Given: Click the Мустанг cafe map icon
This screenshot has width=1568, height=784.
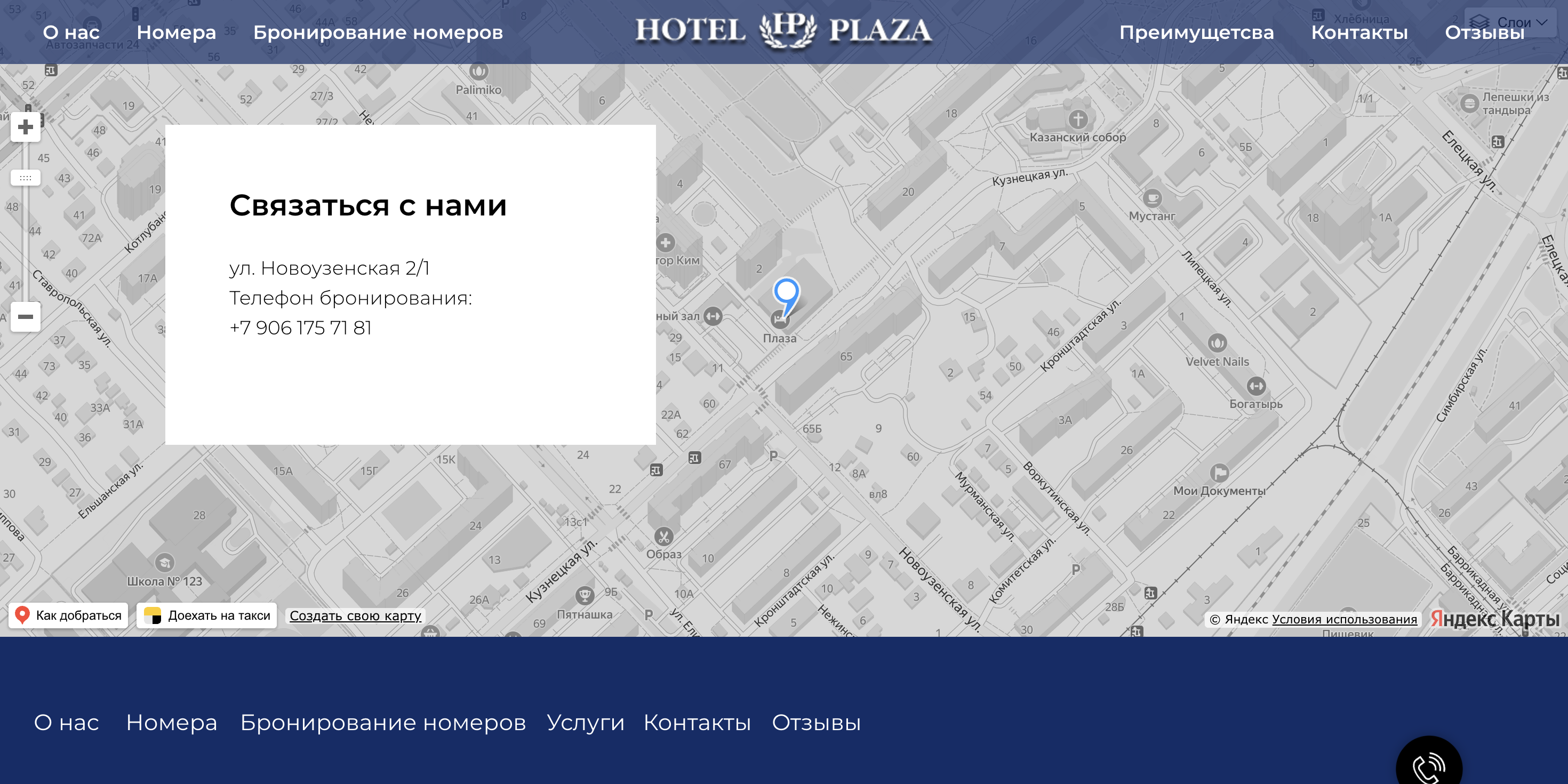Looking at the screenshot, I should [1151, 198].
